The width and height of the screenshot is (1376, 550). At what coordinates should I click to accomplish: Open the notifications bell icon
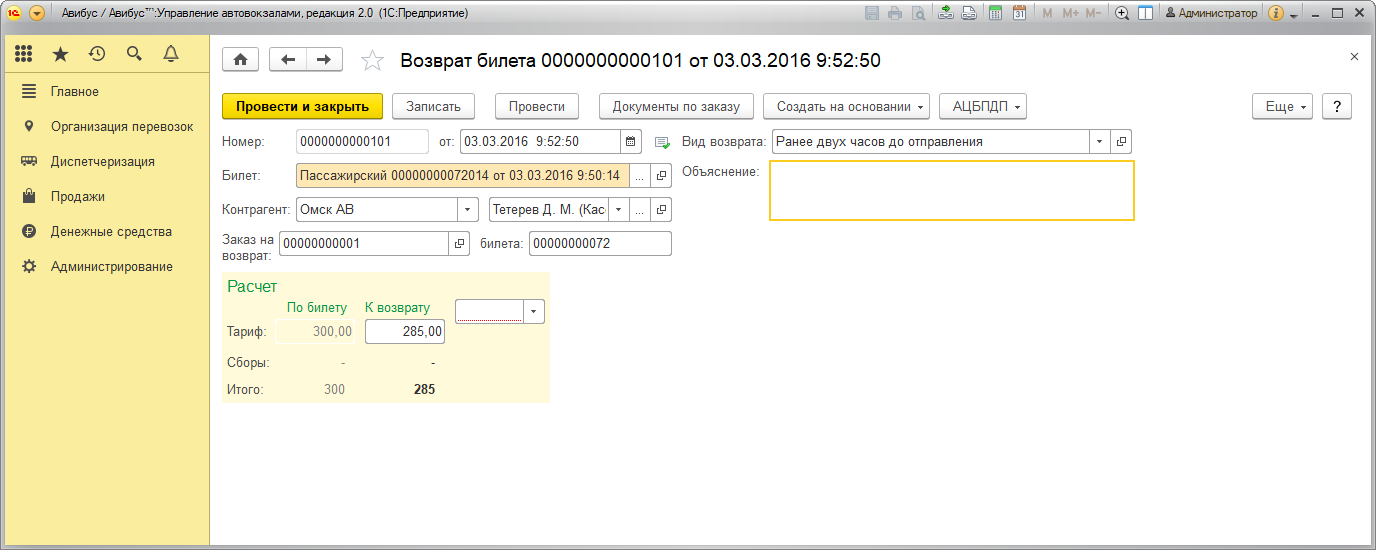[x=171, y=54]
